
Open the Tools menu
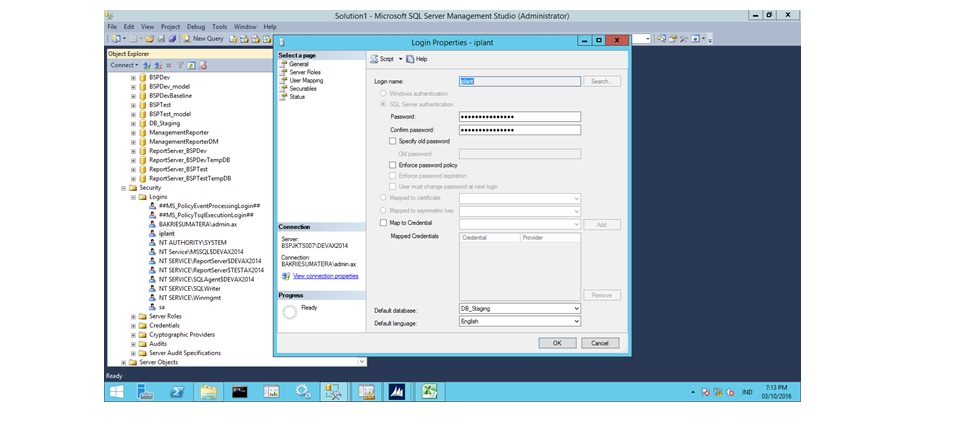click(219, 27)
